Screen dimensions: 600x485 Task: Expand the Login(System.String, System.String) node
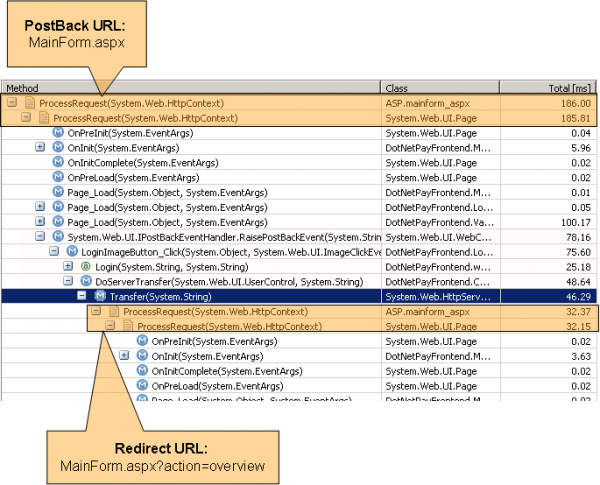68,266
